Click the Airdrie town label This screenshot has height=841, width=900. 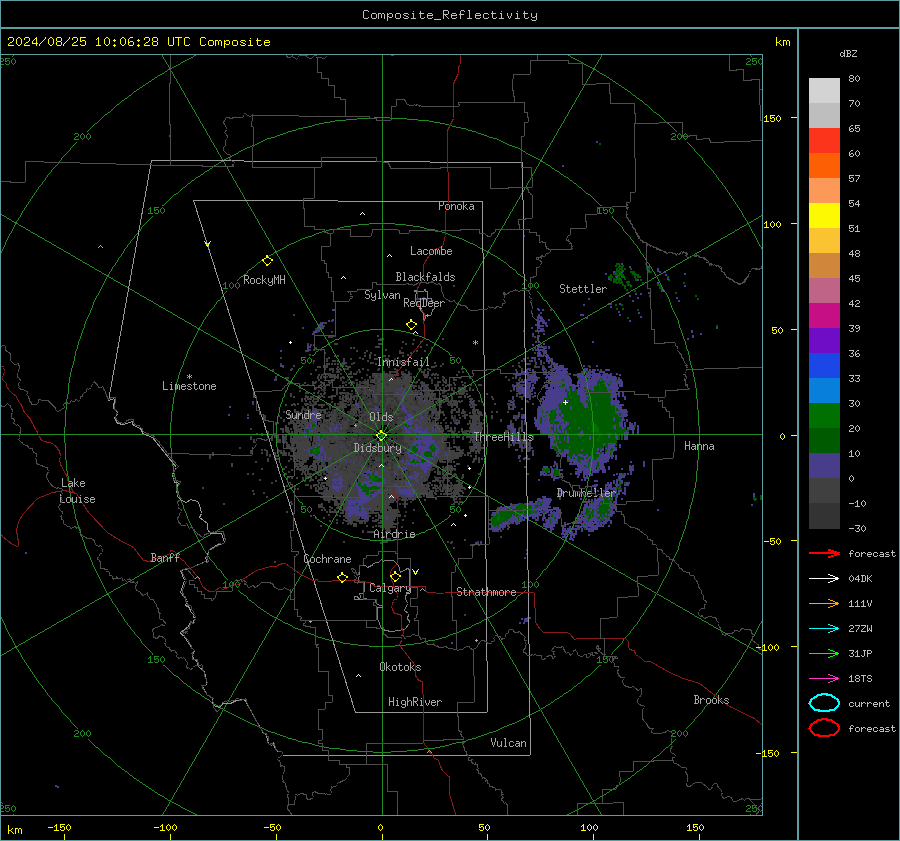(394, 534)
